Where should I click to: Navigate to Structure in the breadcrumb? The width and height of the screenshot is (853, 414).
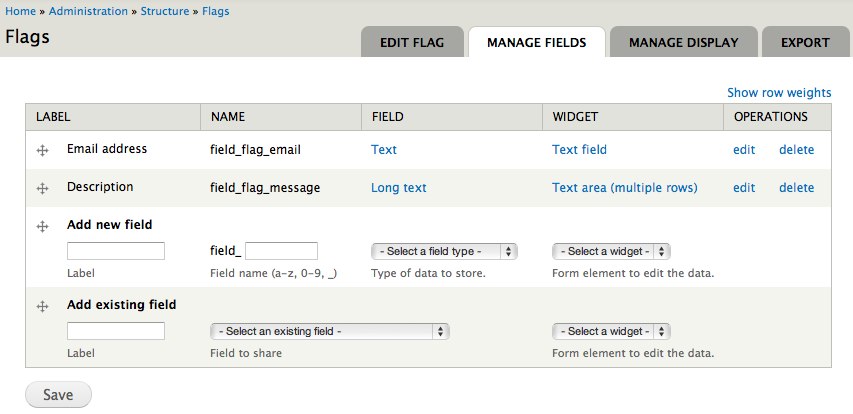(165, 11)
